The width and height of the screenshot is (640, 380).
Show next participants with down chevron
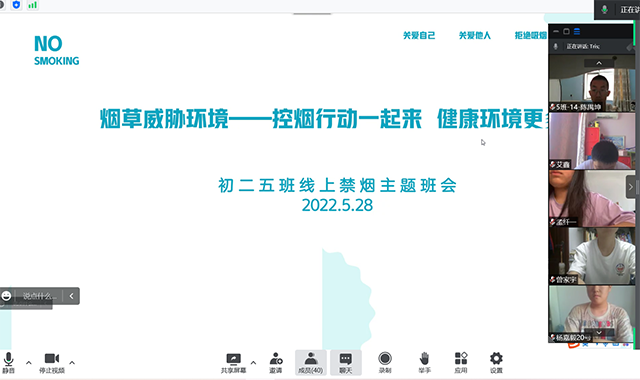point(599,333)
